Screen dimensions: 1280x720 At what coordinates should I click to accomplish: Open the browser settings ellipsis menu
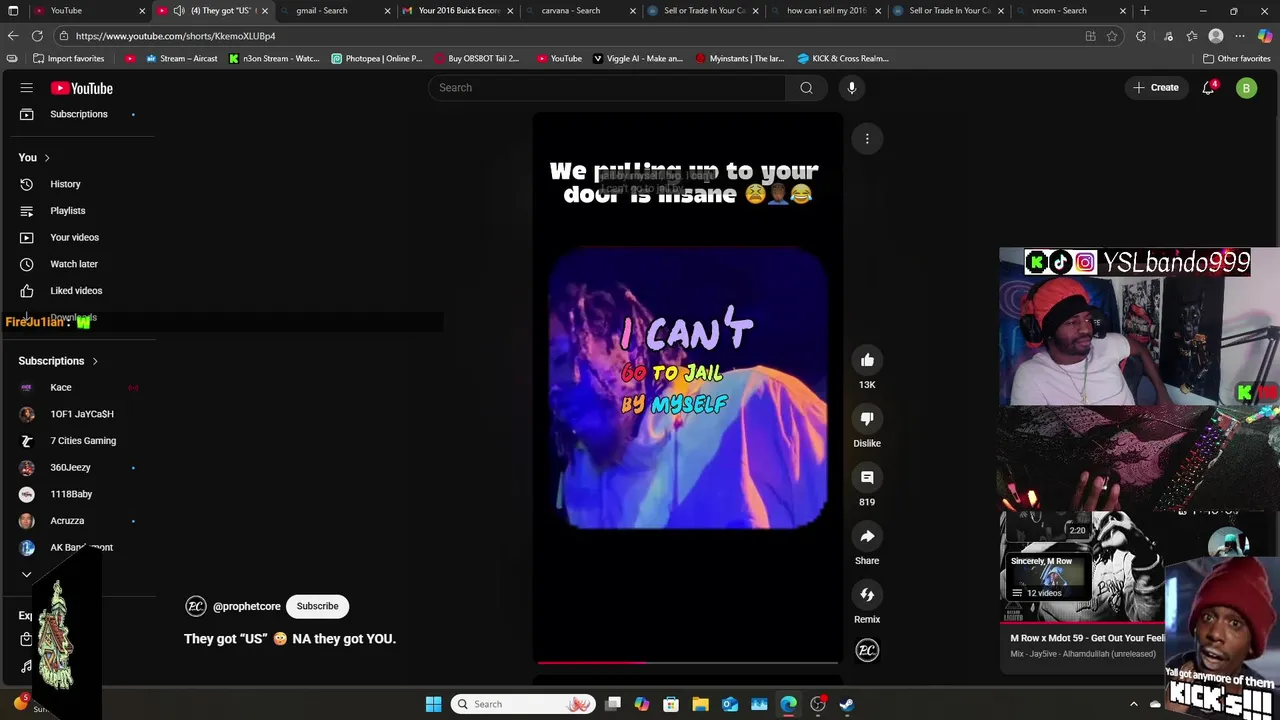point(1240,36)
